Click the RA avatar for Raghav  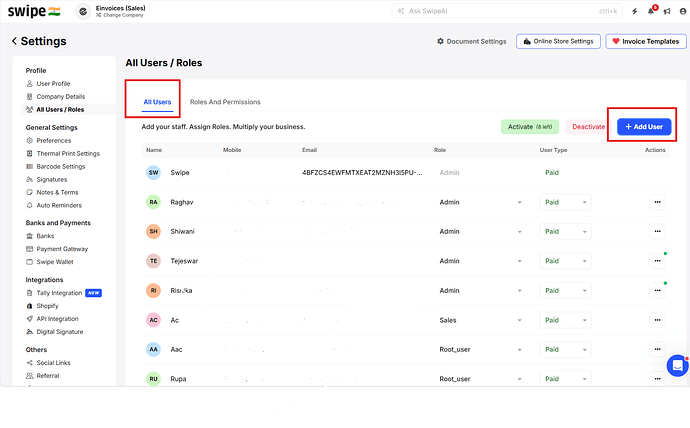click(x=153, y=202)
